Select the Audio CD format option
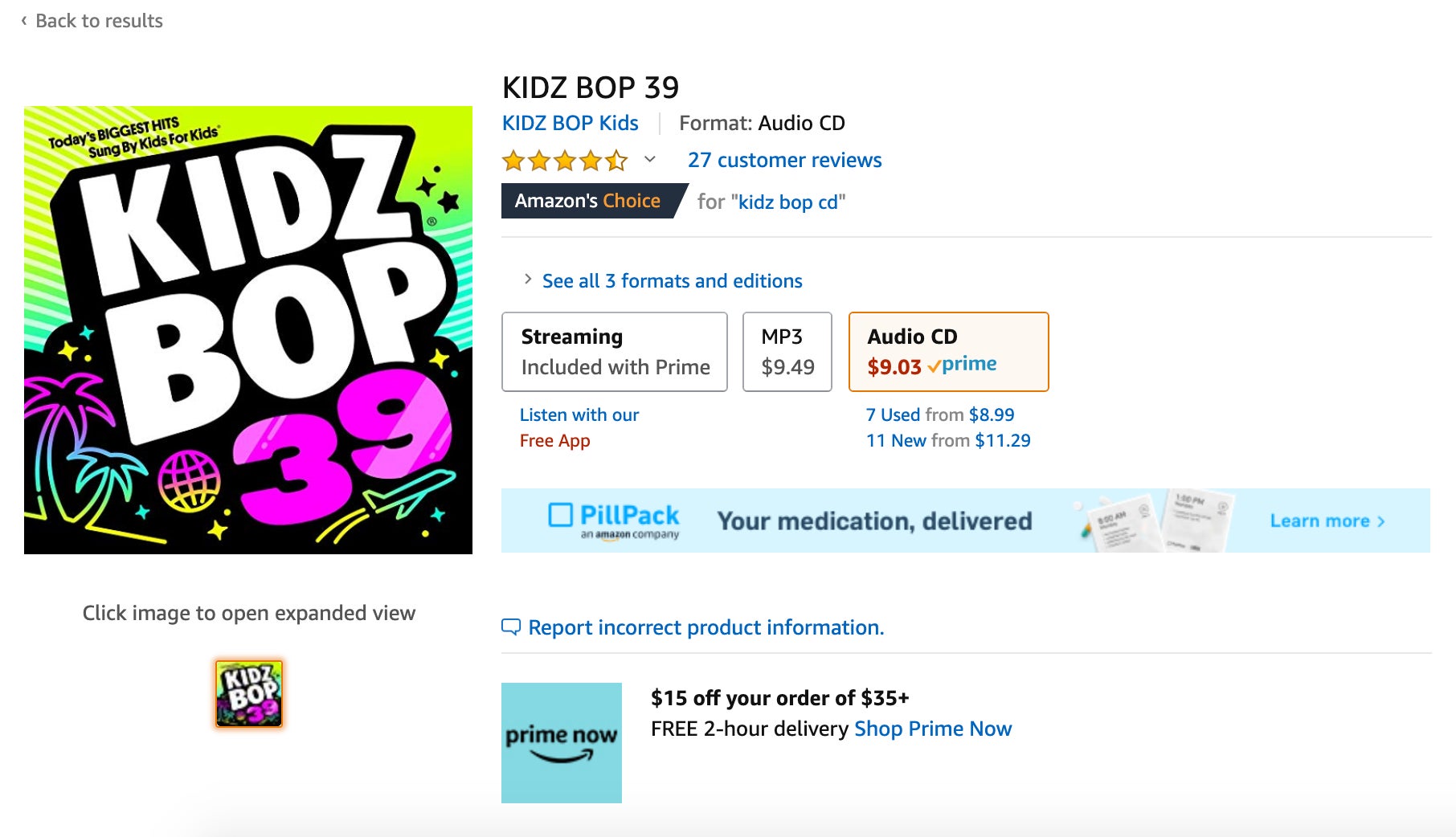 tap(948, 352)
